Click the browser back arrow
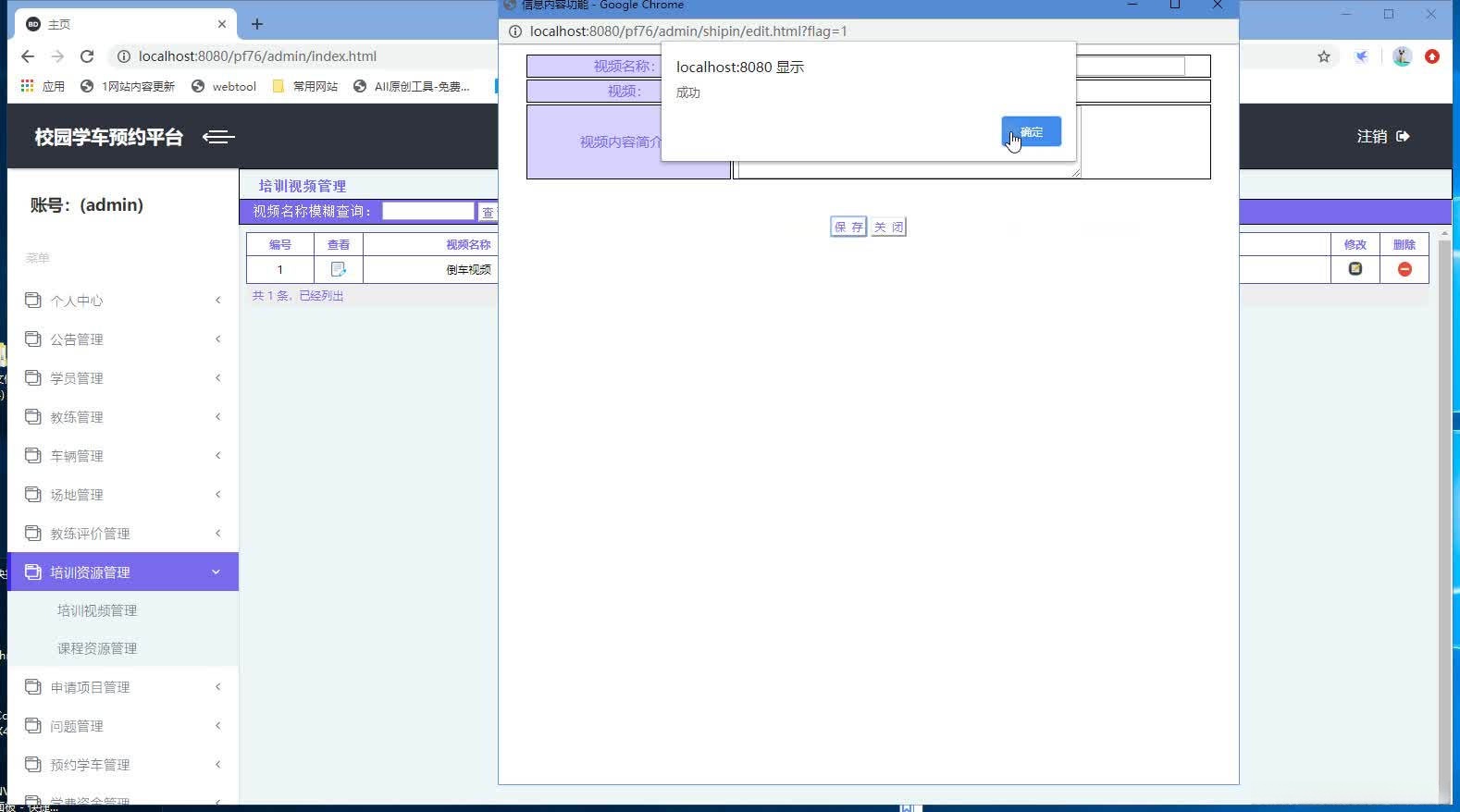1460x812 pixels. [x=28, y=56]
